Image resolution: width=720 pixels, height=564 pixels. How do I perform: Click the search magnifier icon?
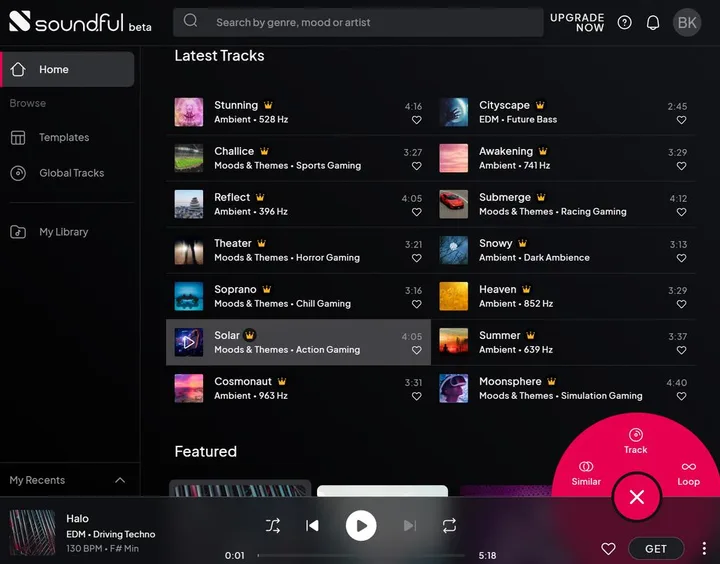point(190,21)
